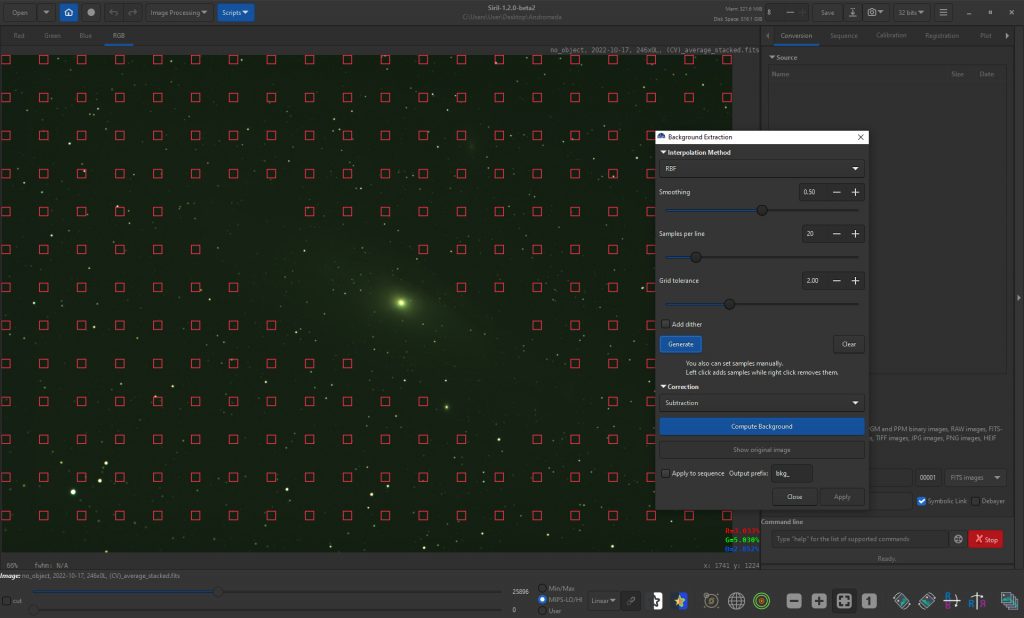Click the Samples per line slider handle
This screenshot has height=618, width=1024.
point(696,257)
